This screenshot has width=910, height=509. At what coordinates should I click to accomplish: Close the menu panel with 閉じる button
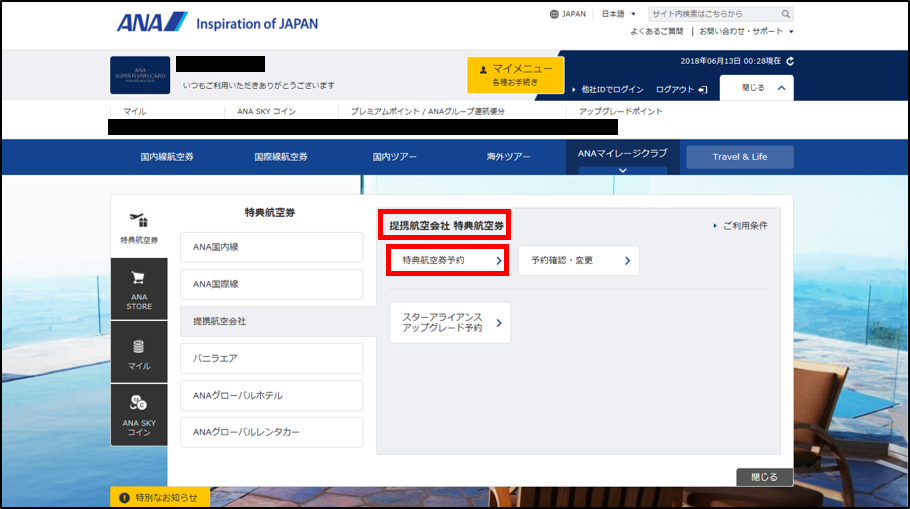pyautogui.click(x=764, y=477)
